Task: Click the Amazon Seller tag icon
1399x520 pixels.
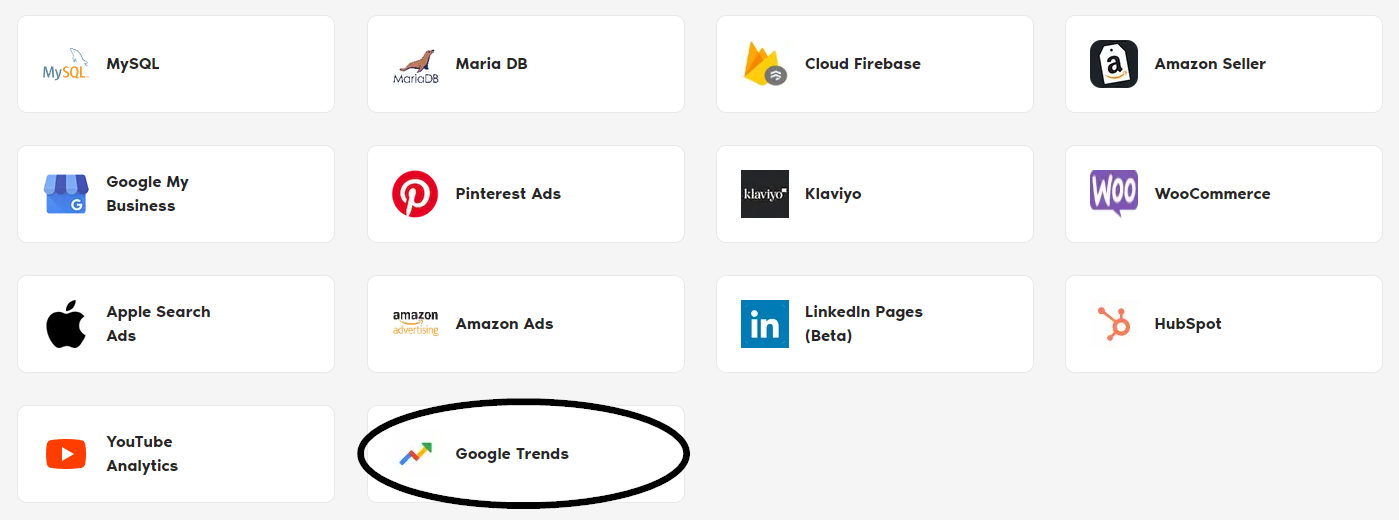Action: coord(1114,64)
